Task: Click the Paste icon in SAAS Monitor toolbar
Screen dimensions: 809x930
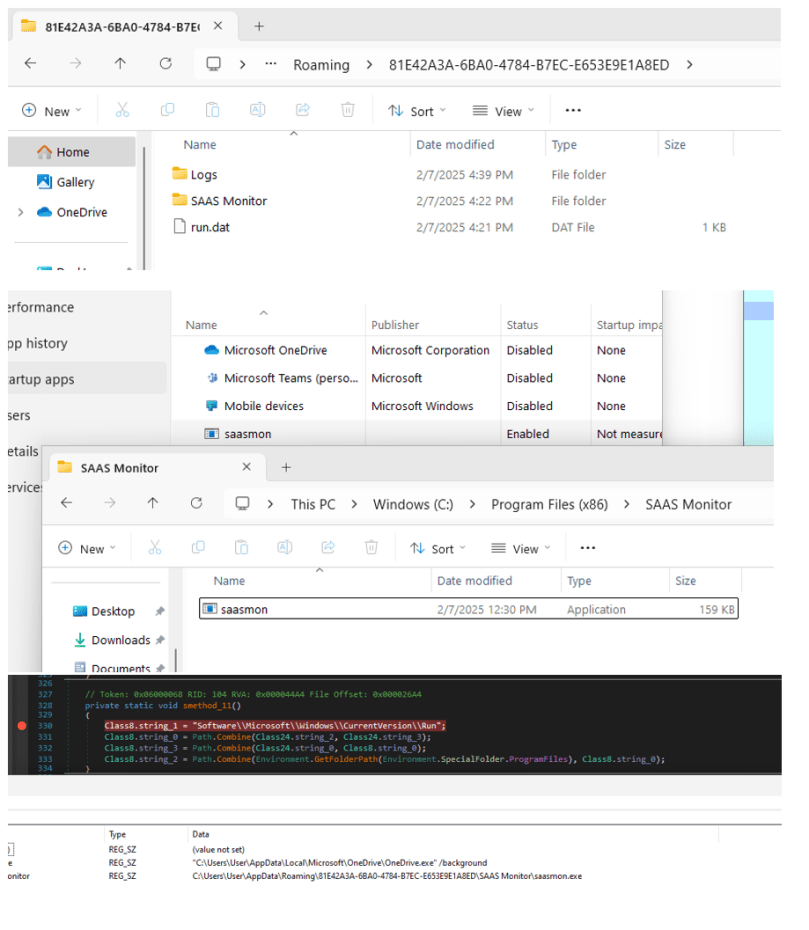Action: point(240,548)
